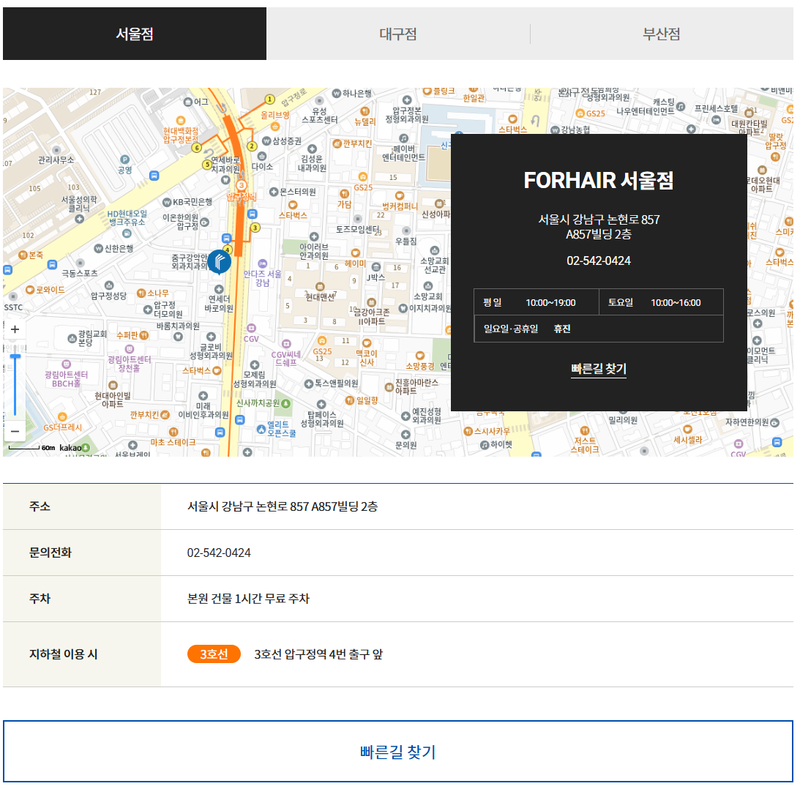Click the phone number 02-542-0424 in the black info box

coord(598,261)
